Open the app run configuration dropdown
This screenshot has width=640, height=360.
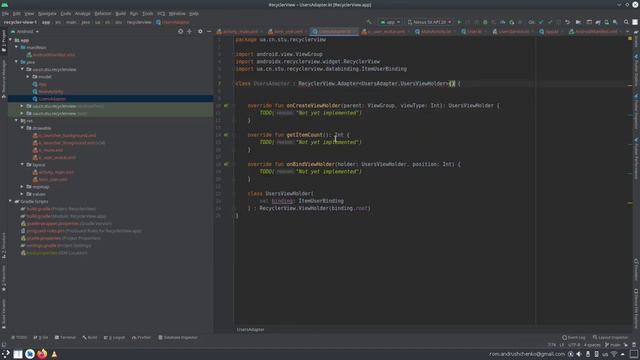pos(390,22)
